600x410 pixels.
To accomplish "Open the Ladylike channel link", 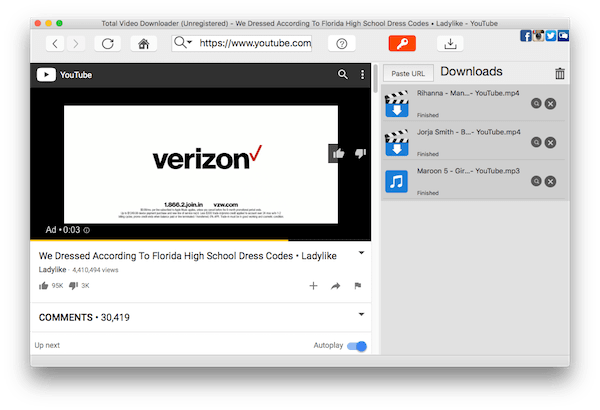I will point(52,270).
